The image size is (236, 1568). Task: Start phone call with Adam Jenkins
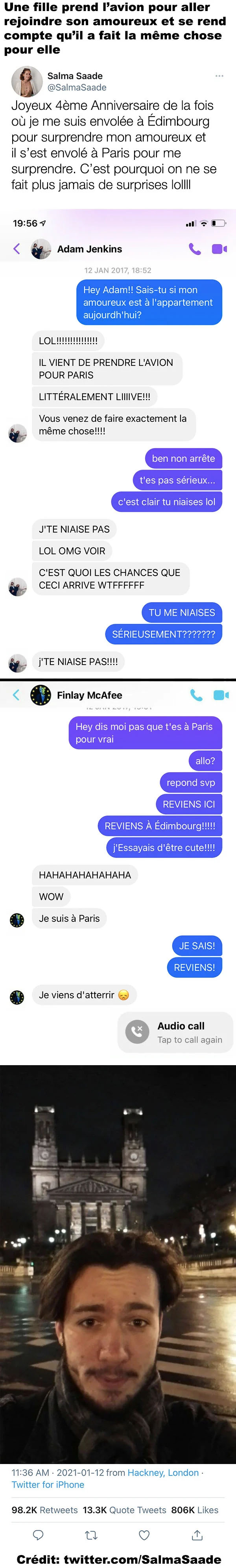click(195, 248)
